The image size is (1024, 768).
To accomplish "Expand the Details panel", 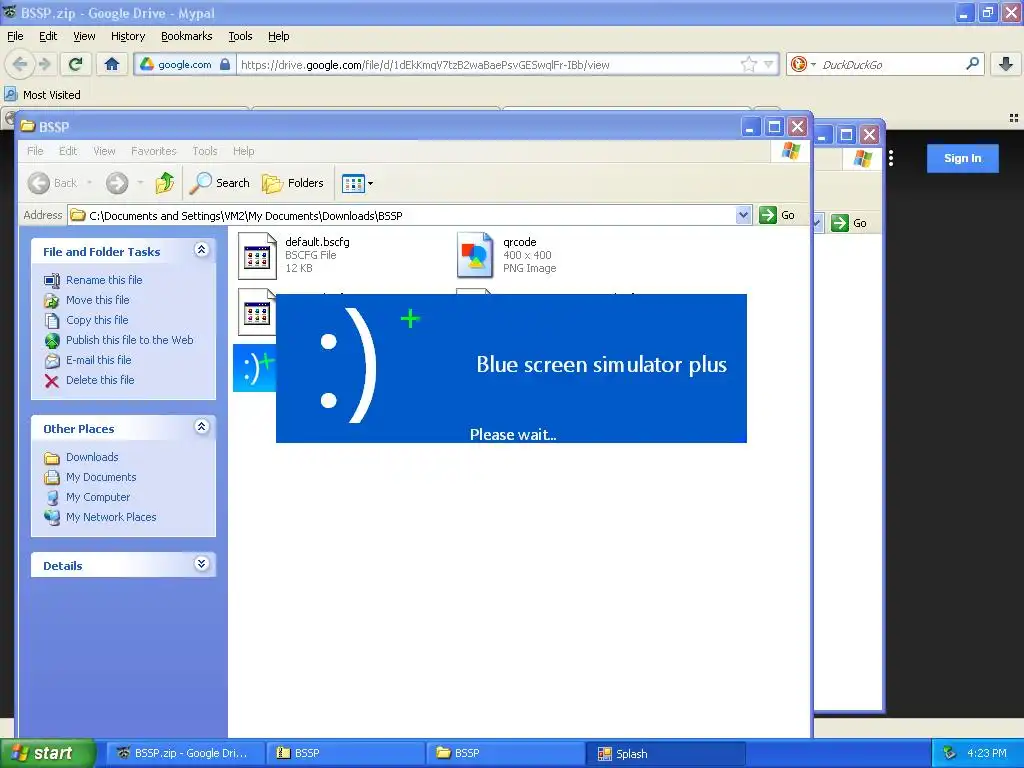I will (202, 564).
